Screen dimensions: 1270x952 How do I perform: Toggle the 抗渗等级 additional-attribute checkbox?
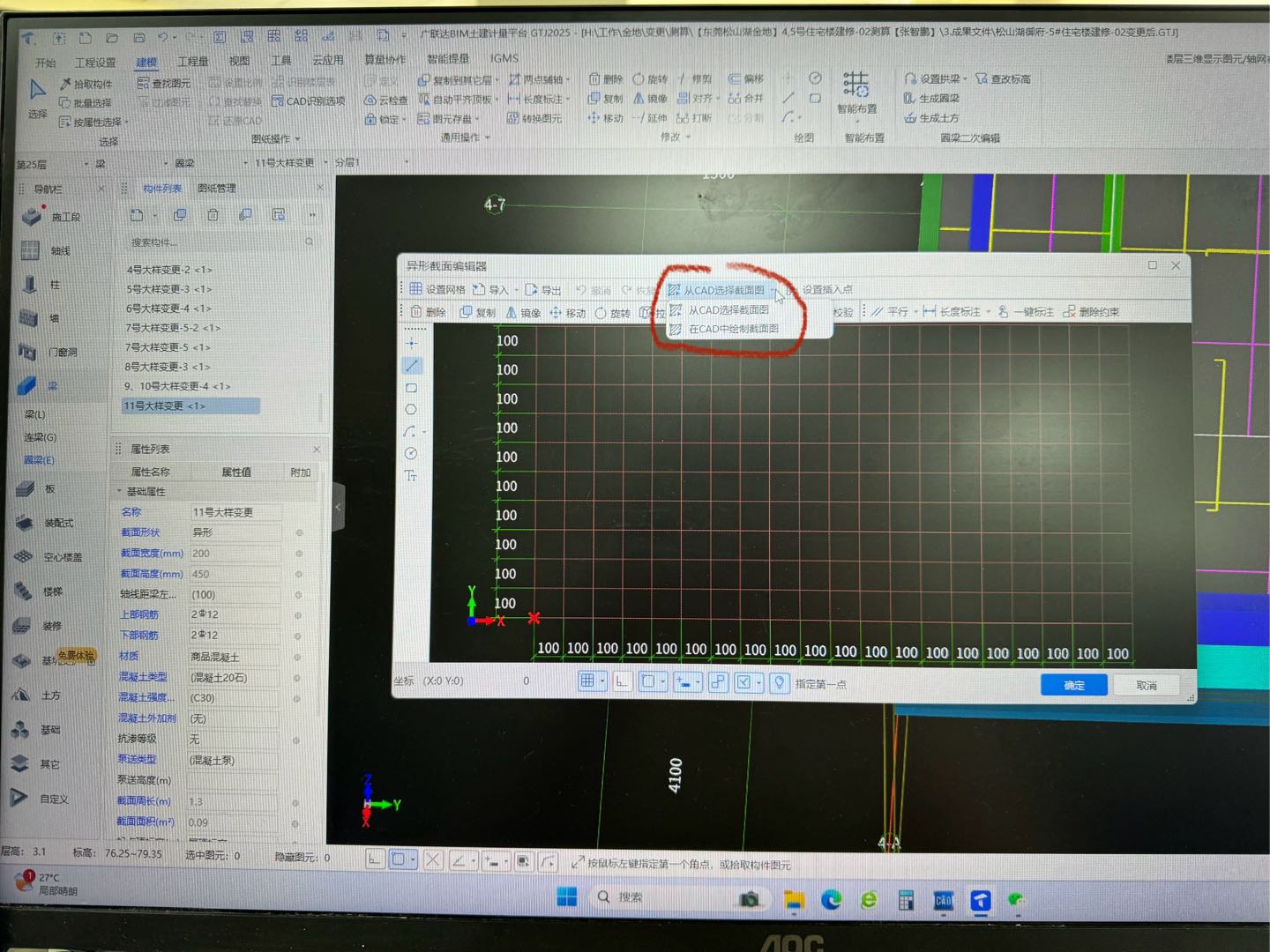296,740
